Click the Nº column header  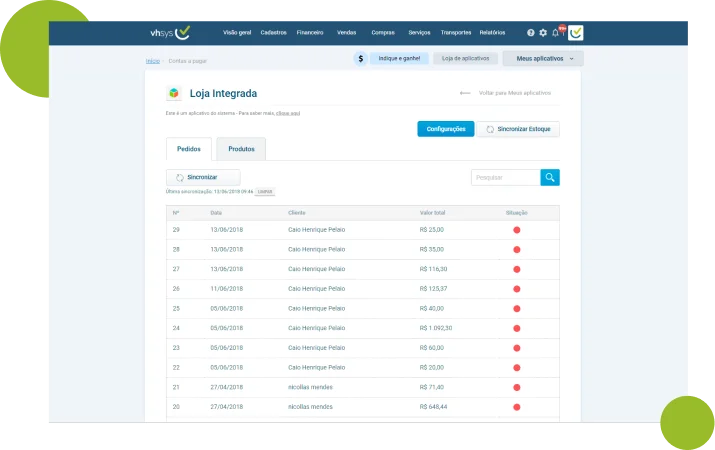pyautogui.click(x=176, y=213)
